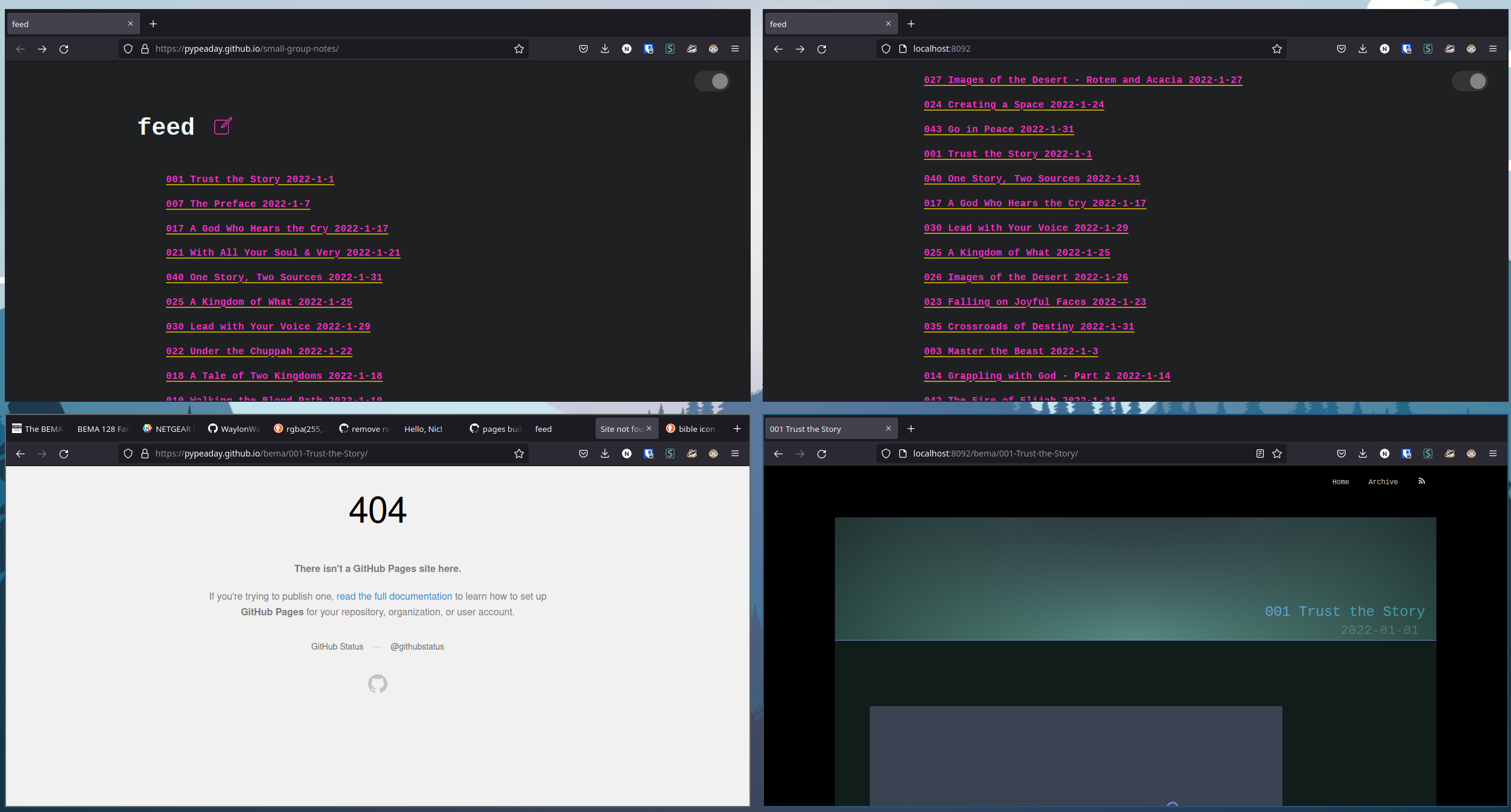Click the edit pencil beside the feed heading
Viewport: 1511px width, 812px height.
(x=221, y=126)
